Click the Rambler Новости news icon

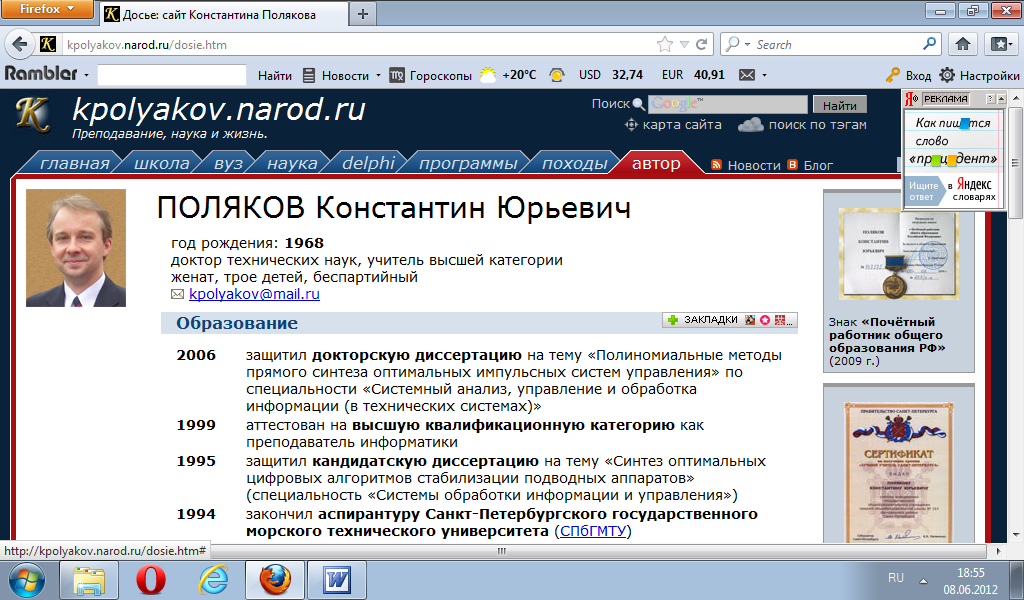point(309,75)
